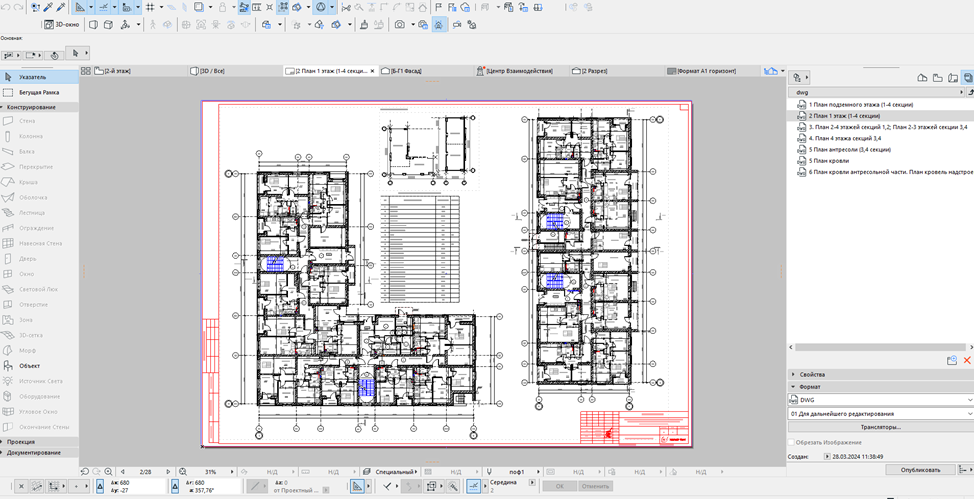Select the Указатель (Arrow) tool

(39, 77)
